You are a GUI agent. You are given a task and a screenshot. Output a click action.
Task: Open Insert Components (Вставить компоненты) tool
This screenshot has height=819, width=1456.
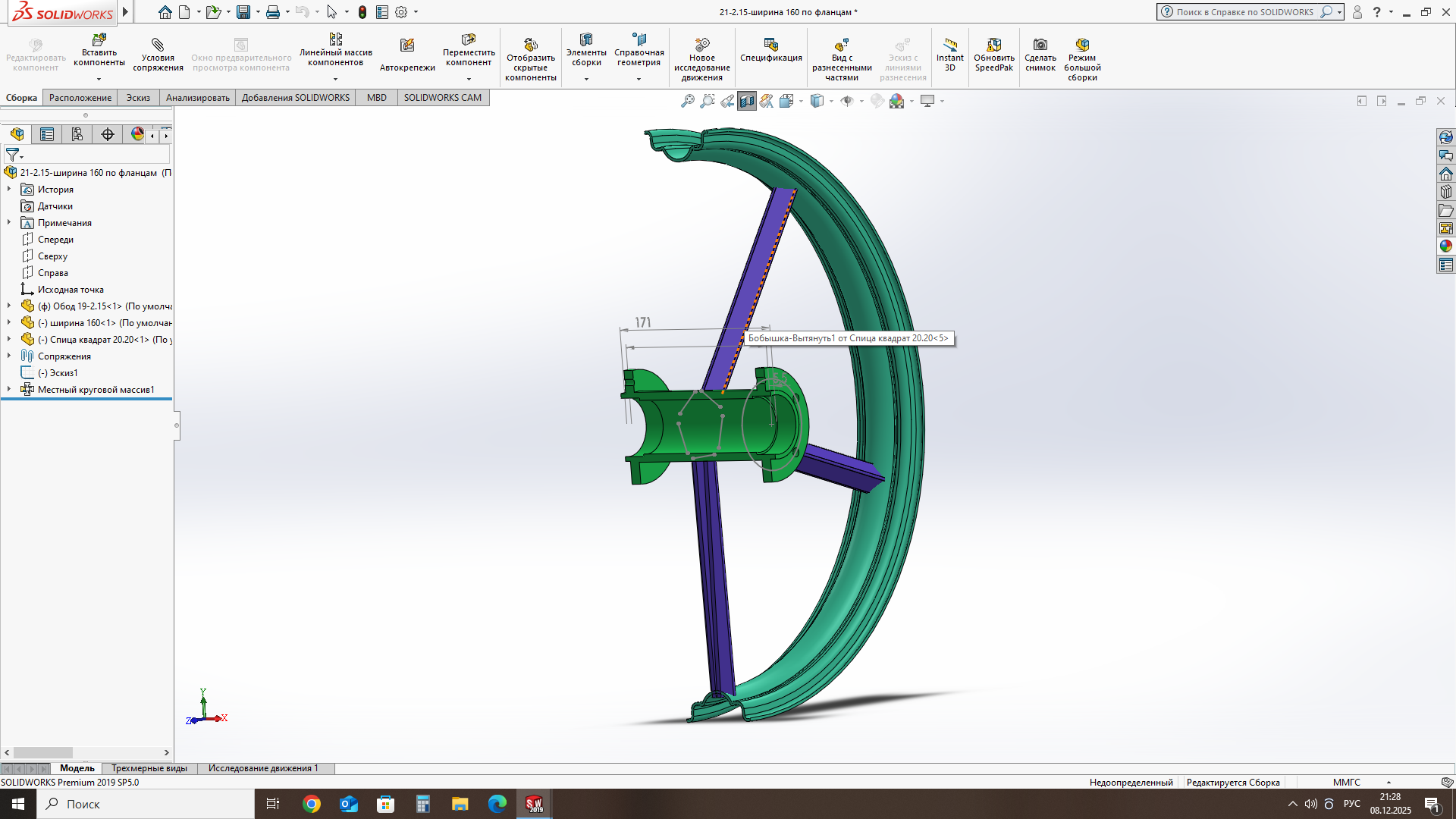pos(99,50)
